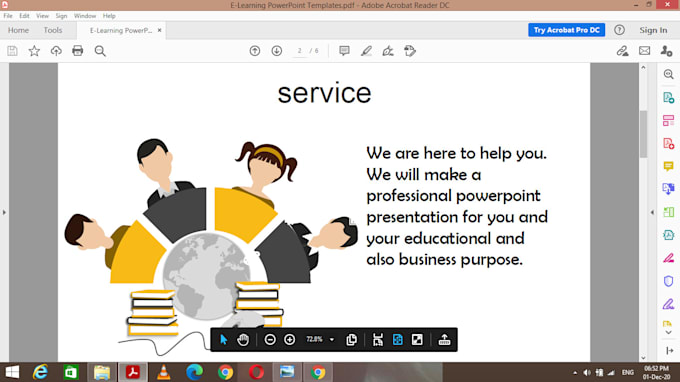680x382 pixels.
Task: Dock the floating toolbar
Action: [445, 340]
